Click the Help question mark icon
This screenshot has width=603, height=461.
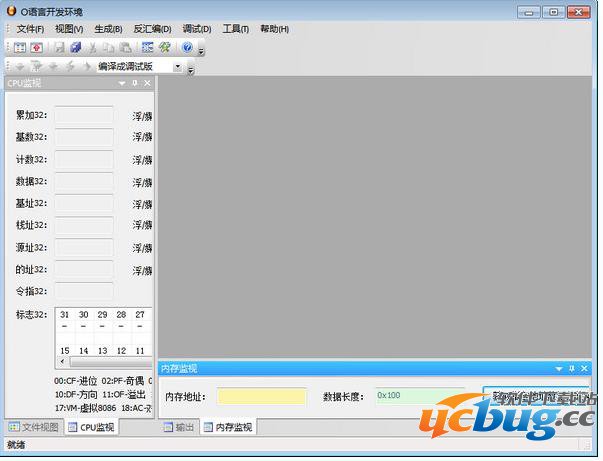187,48
